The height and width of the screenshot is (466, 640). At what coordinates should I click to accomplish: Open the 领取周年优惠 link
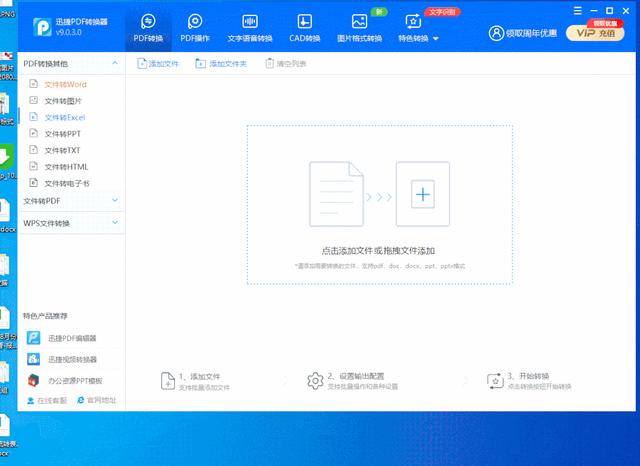coord(531,33)
